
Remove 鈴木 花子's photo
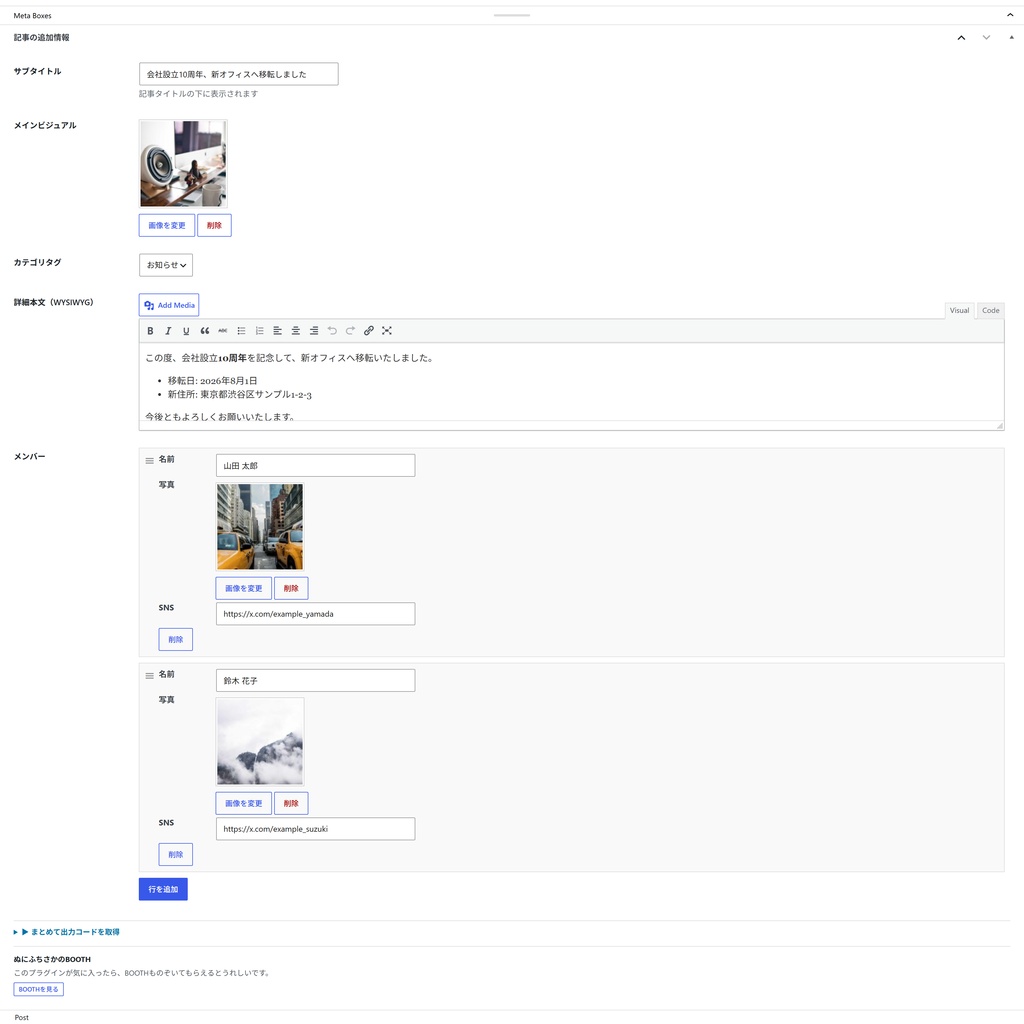(291, 803)
